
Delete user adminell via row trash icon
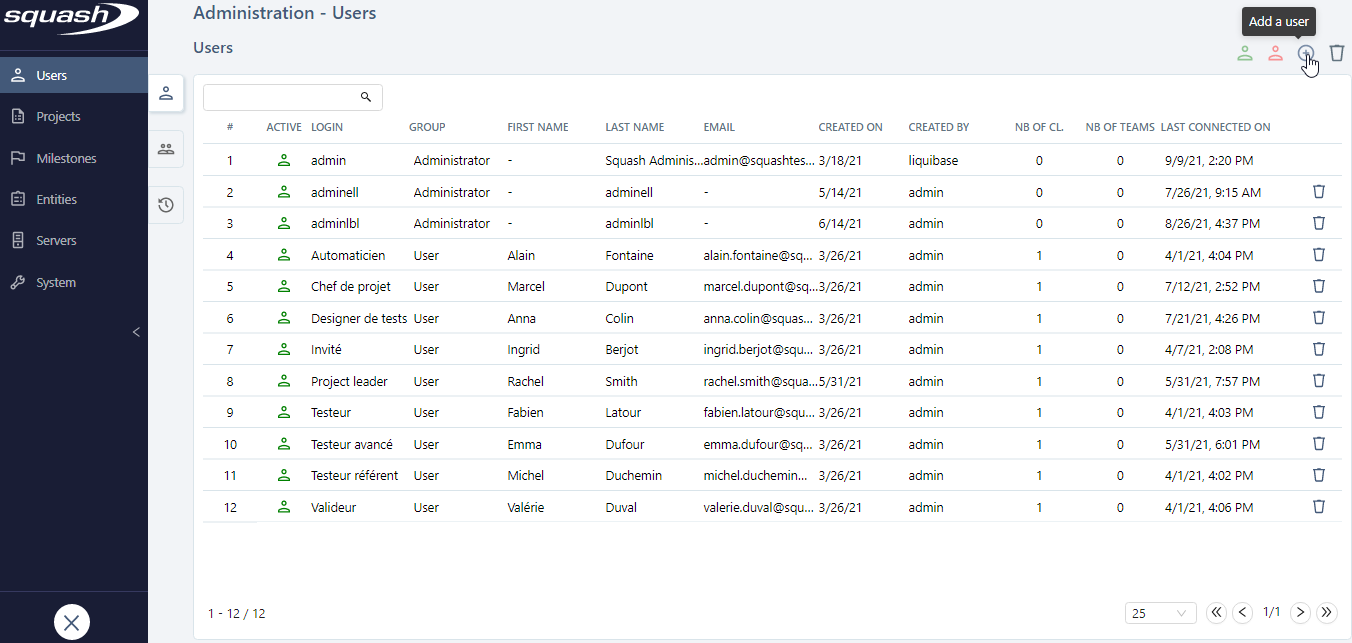1318,192
